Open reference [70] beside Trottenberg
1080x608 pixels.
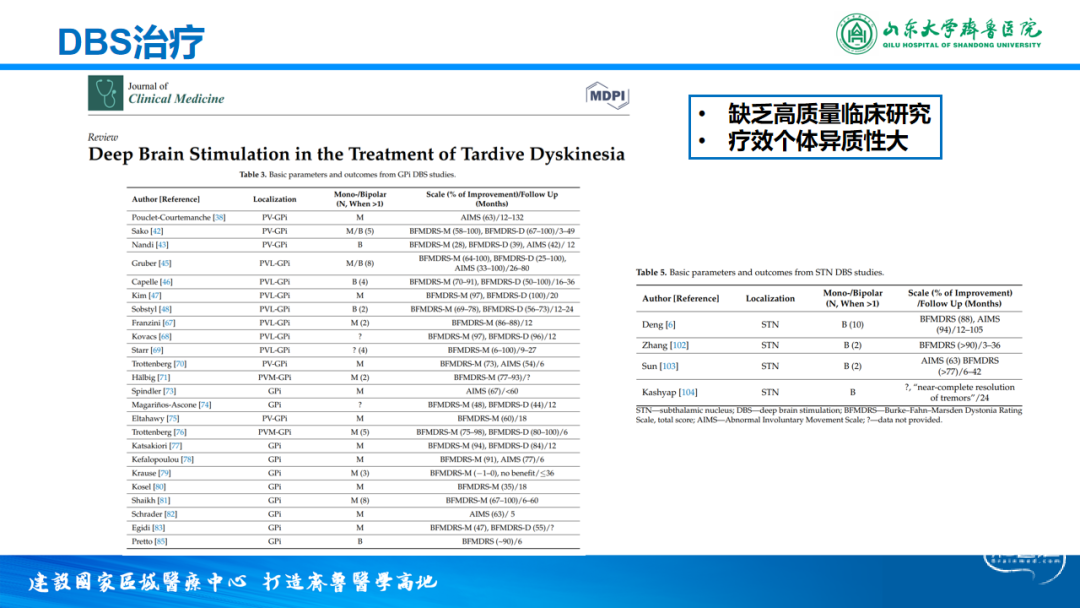[x=180, y=364]
